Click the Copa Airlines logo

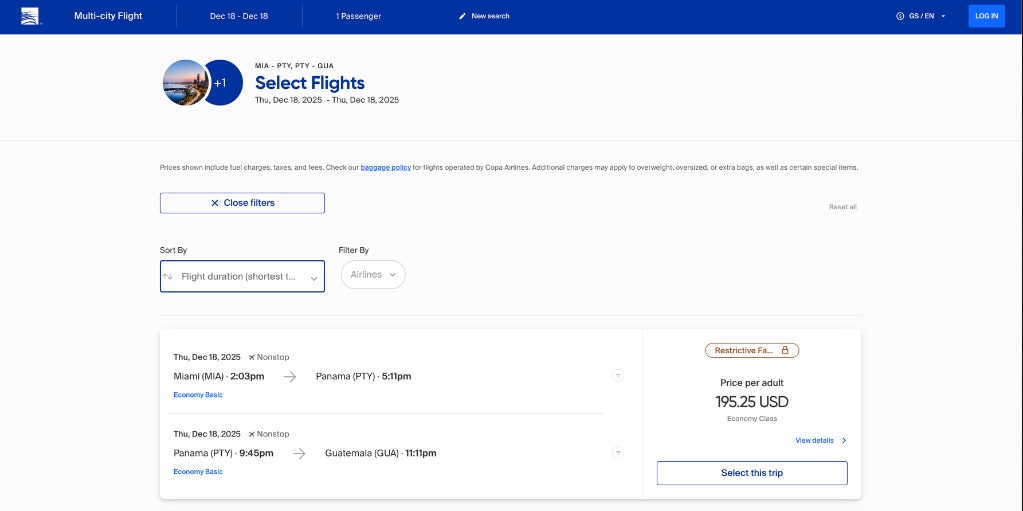pos(31,16)
